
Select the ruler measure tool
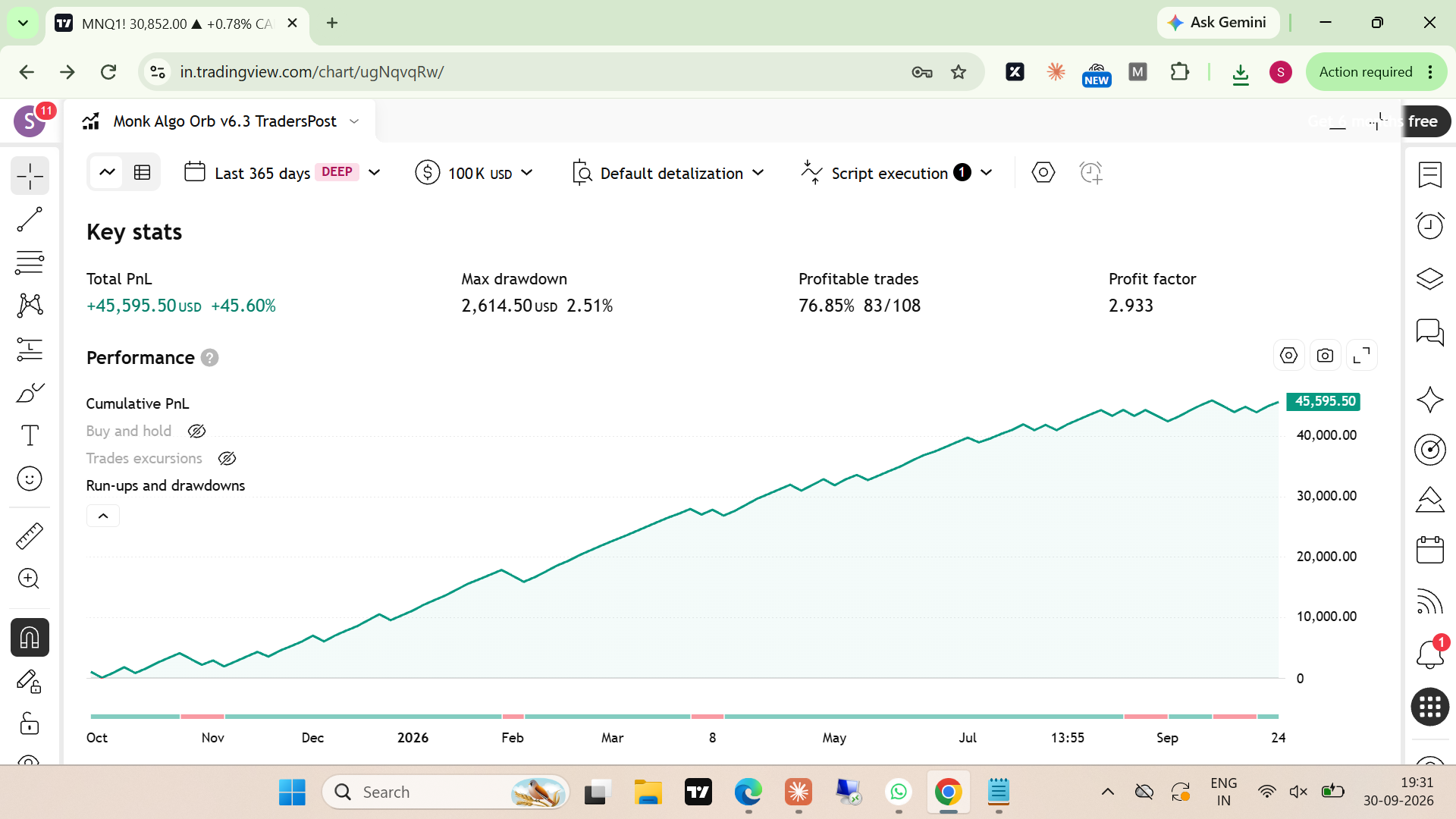[x=30, y=536]
